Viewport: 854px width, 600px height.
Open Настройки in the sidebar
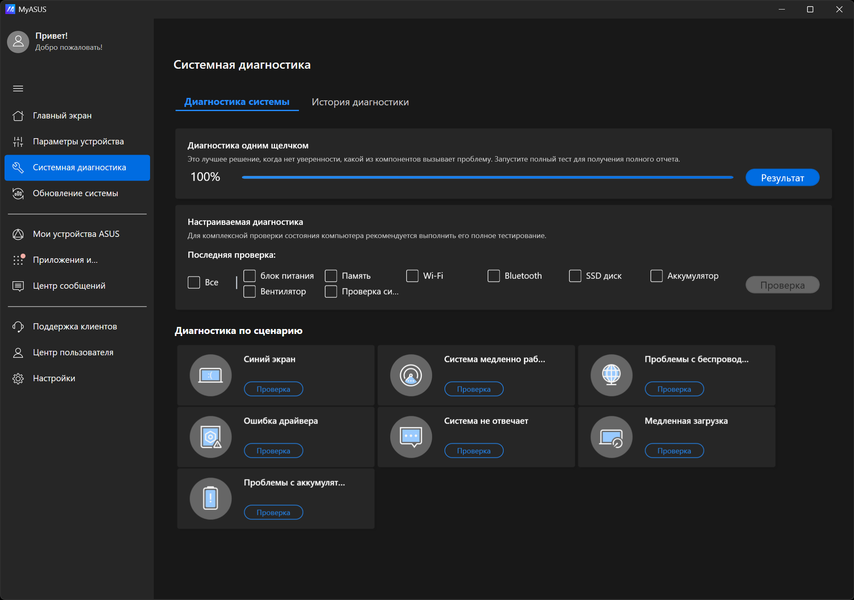[x=54, y=378]
